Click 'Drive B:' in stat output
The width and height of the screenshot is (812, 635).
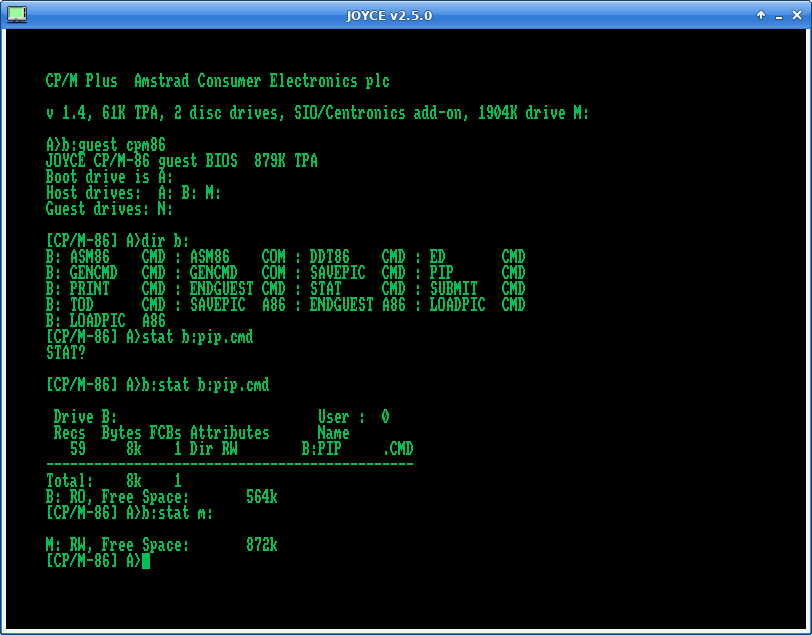point(85,417)
